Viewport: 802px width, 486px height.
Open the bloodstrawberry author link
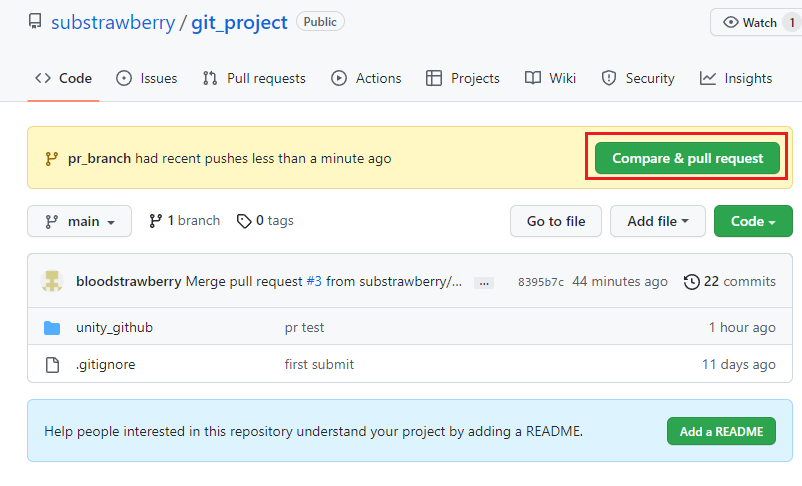tap(128, 281)
